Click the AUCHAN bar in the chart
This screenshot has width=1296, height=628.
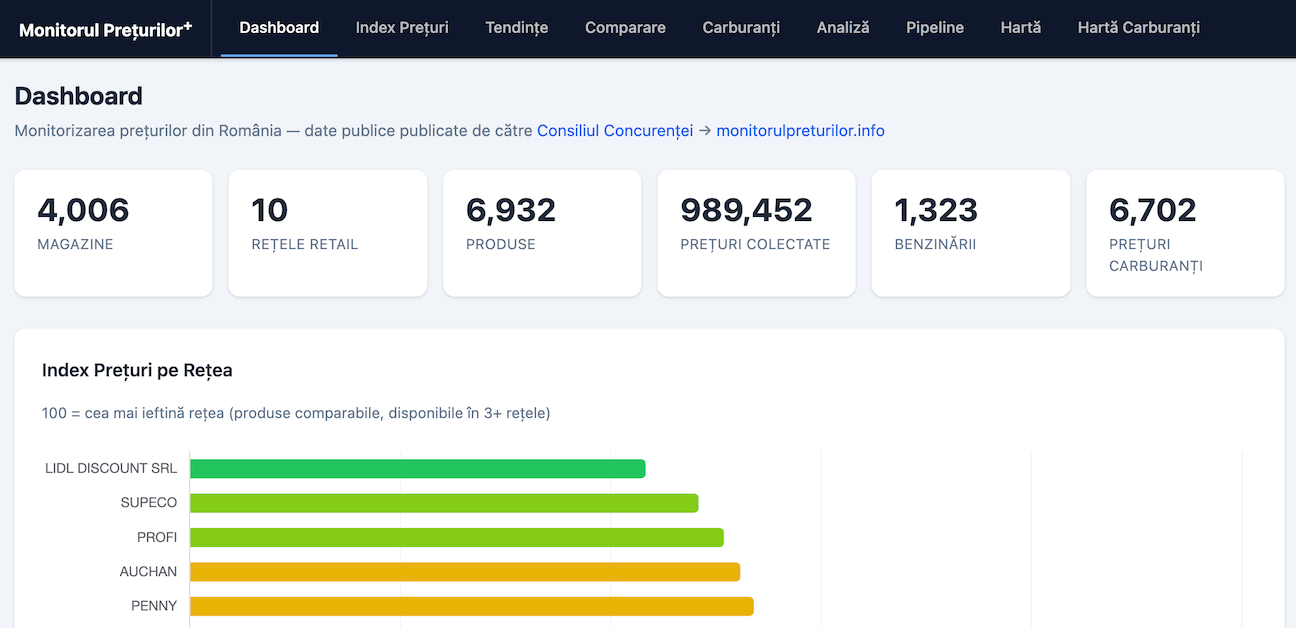click(x=463, y=571)
